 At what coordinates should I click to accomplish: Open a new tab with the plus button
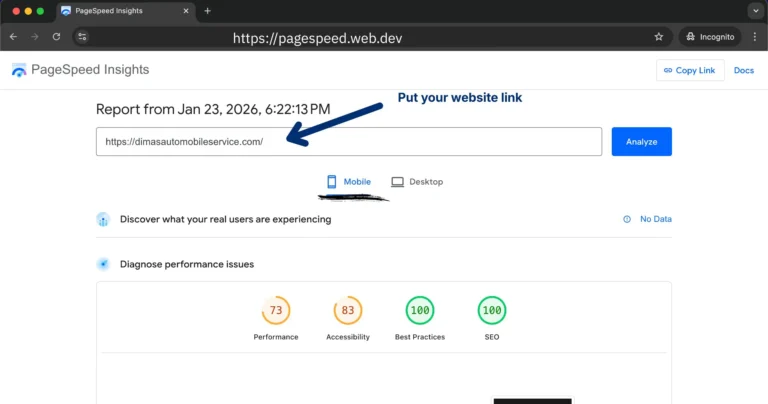[x=208, y=11]
